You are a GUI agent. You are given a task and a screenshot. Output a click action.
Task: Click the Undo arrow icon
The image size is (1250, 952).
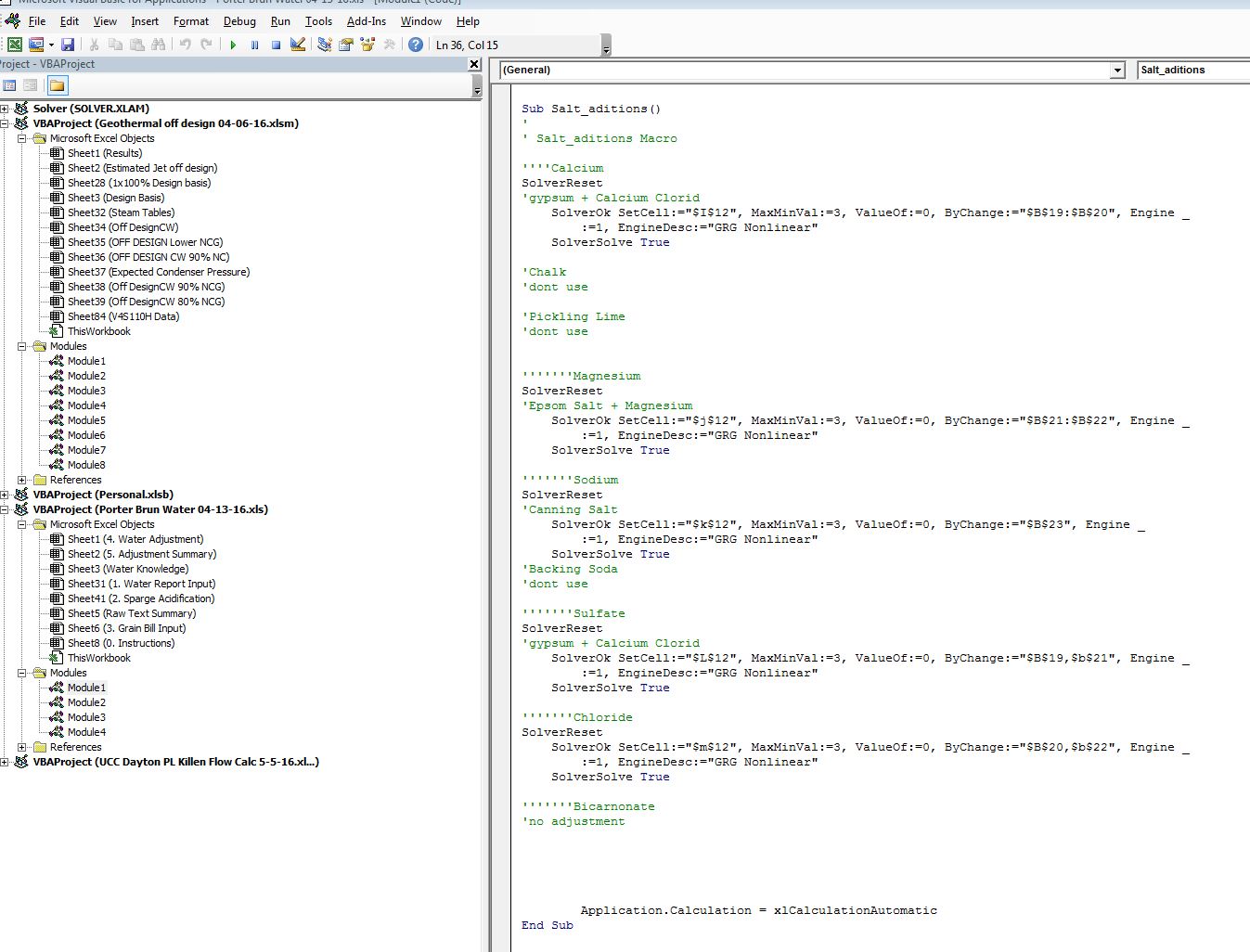click(185, 45)
